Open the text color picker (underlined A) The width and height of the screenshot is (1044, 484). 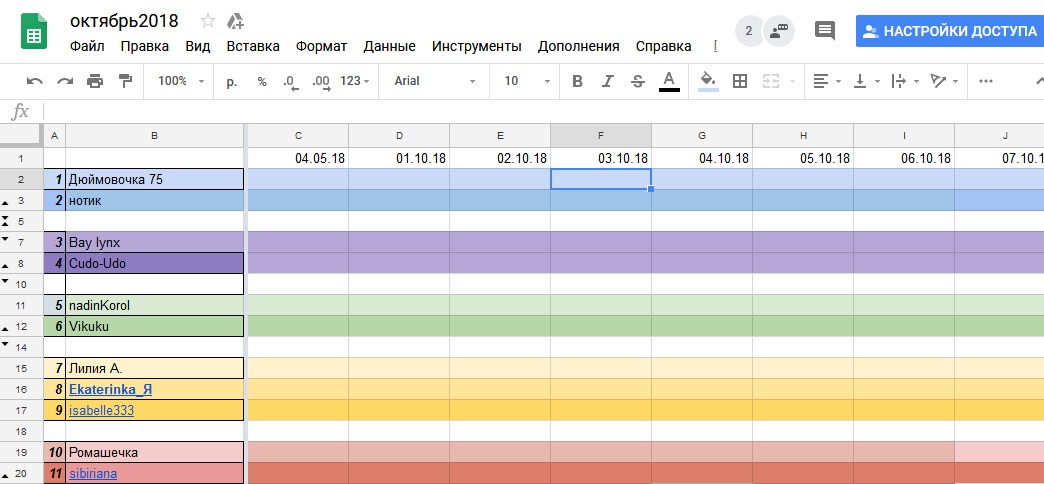[669, 81]
